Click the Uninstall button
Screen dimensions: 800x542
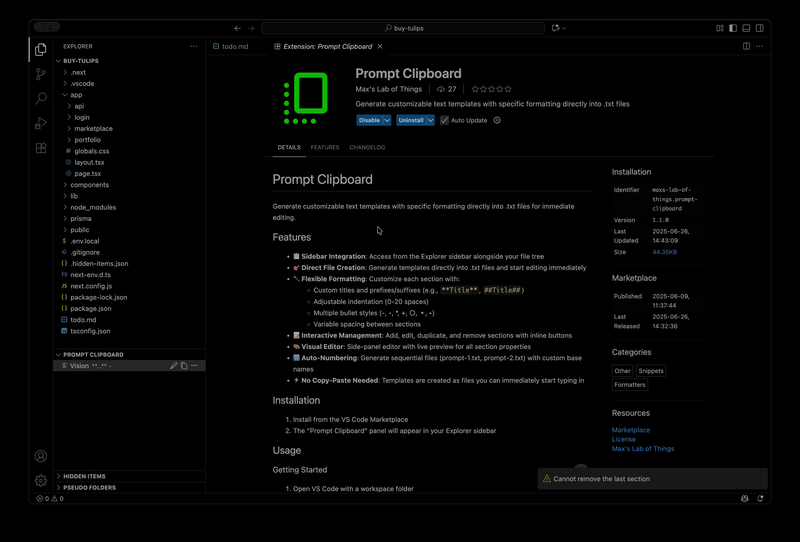(x=411, y=120)
